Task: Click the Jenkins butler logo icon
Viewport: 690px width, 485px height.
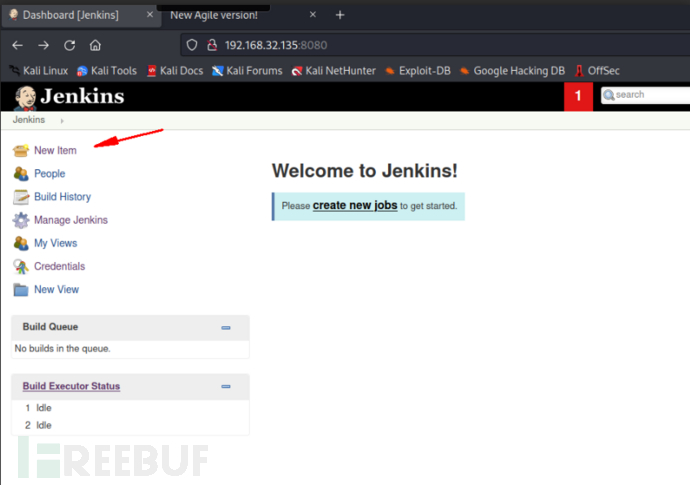Action: [25, 97]
